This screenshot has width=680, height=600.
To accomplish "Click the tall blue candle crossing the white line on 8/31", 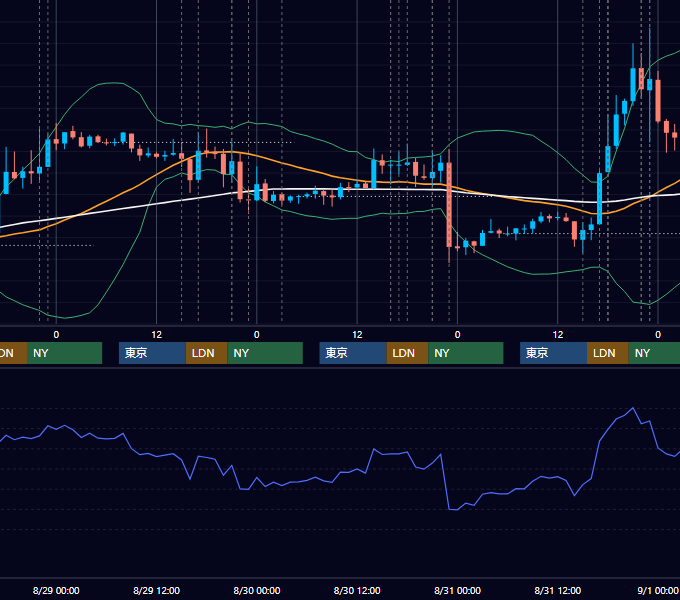I will click(x=599, y=199).
